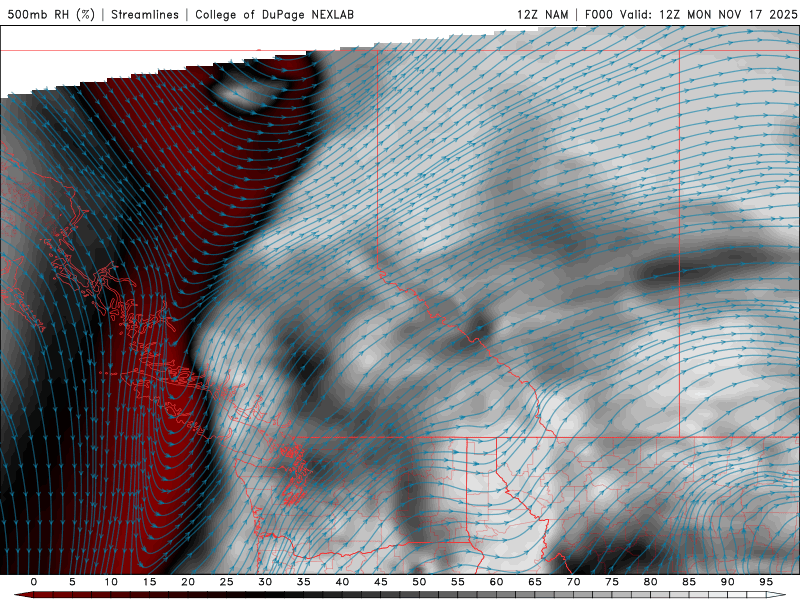Click the 45 value on the color scale
This screenshot has height=600, width=800.
[380, 582]
